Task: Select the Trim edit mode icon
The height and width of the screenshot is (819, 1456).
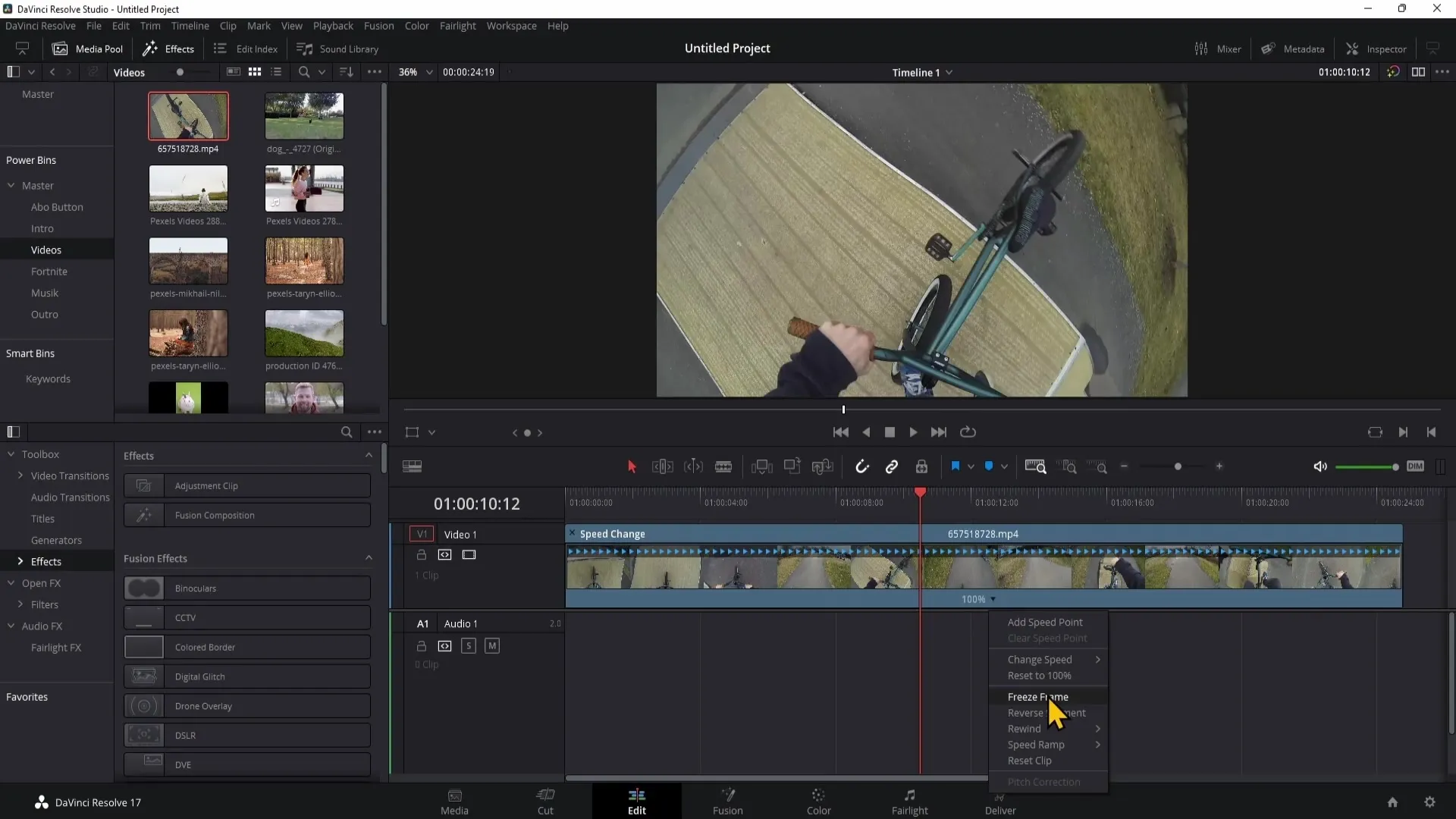Action: point(663,467)
